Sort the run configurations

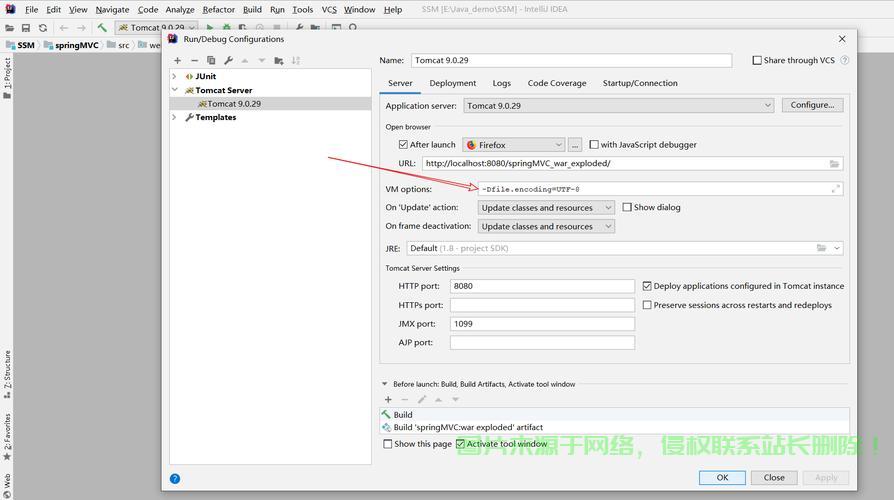coord(296,60)
